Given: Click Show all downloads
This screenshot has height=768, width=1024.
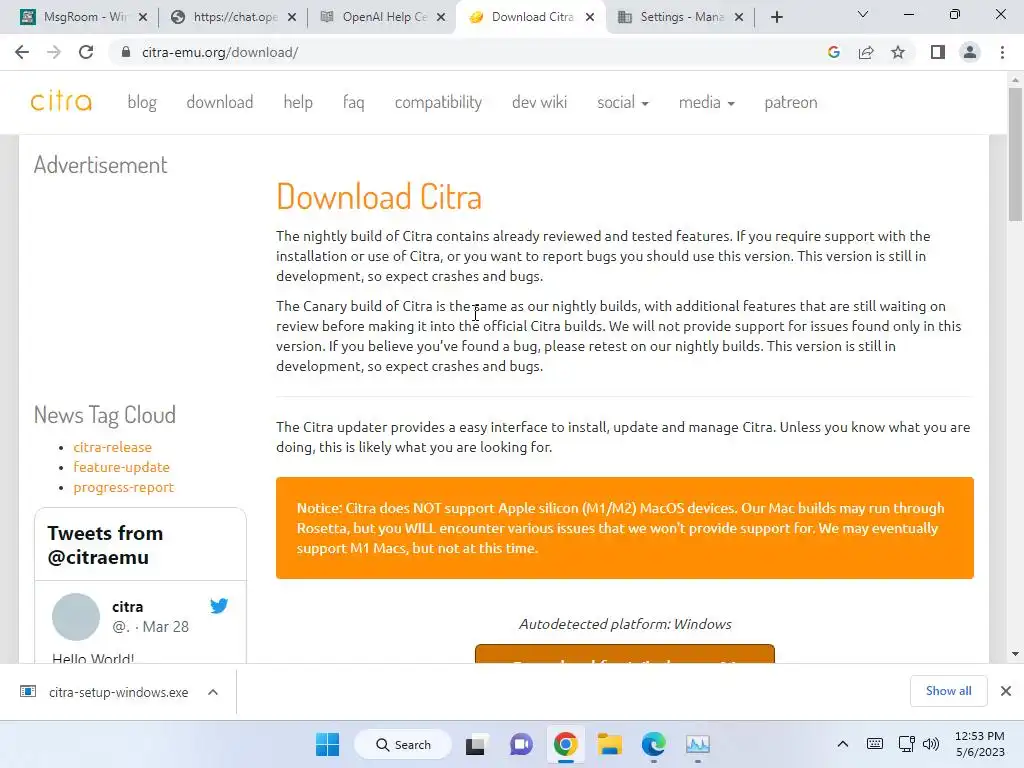Looking at the screenshot, I should (948, 691).
